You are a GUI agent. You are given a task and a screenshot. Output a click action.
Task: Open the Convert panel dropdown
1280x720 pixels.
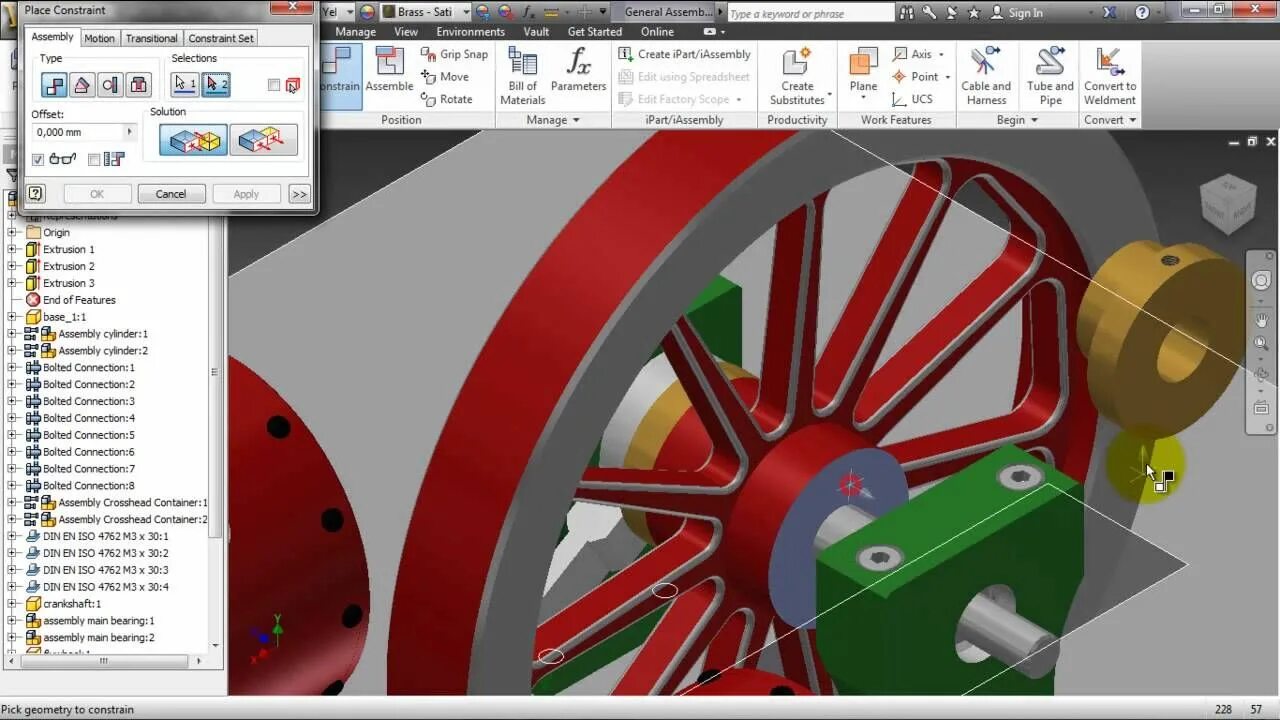point(1133,120)
